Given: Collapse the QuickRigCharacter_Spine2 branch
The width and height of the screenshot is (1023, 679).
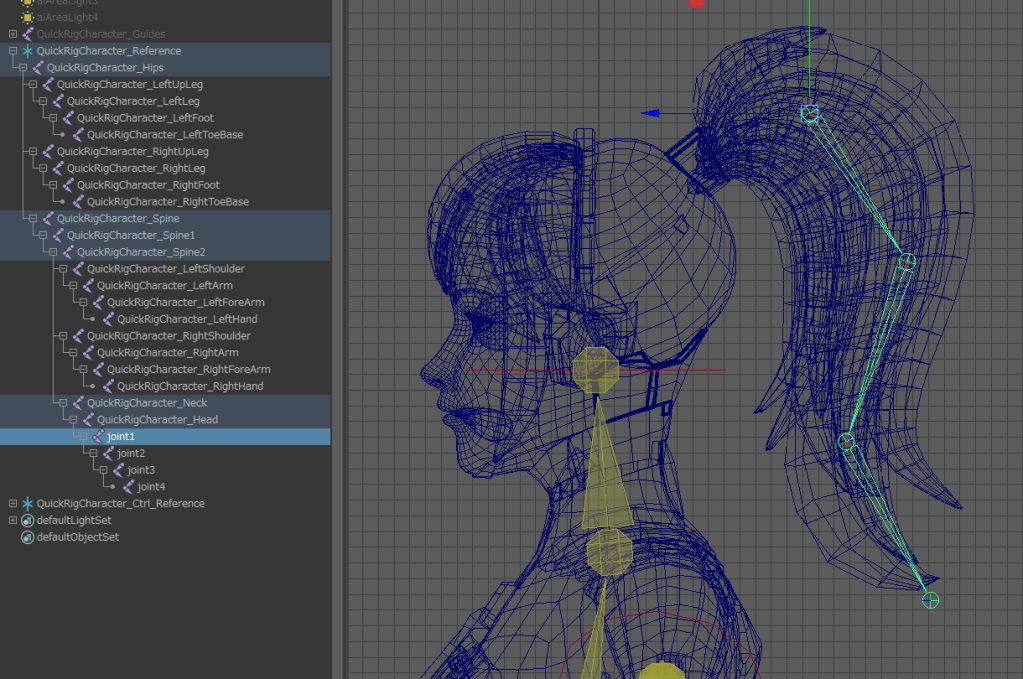Looking at the screenshot, I should coord(53,252).
